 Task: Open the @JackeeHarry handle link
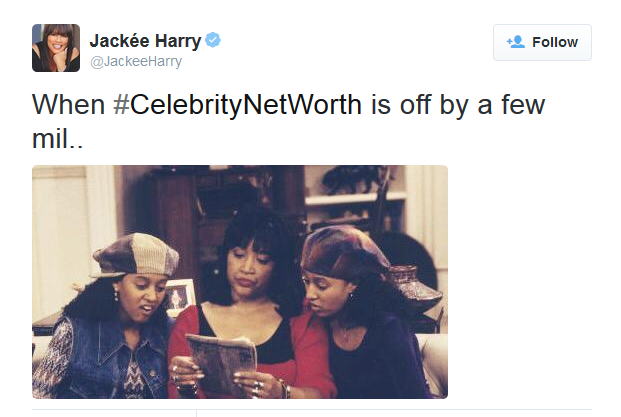click(x=135, y=62)
